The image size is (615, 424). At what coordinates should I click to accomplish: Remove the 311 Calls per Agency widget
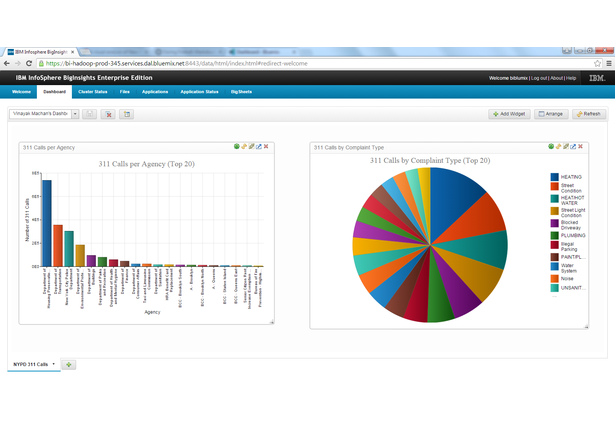pos(266,146)
